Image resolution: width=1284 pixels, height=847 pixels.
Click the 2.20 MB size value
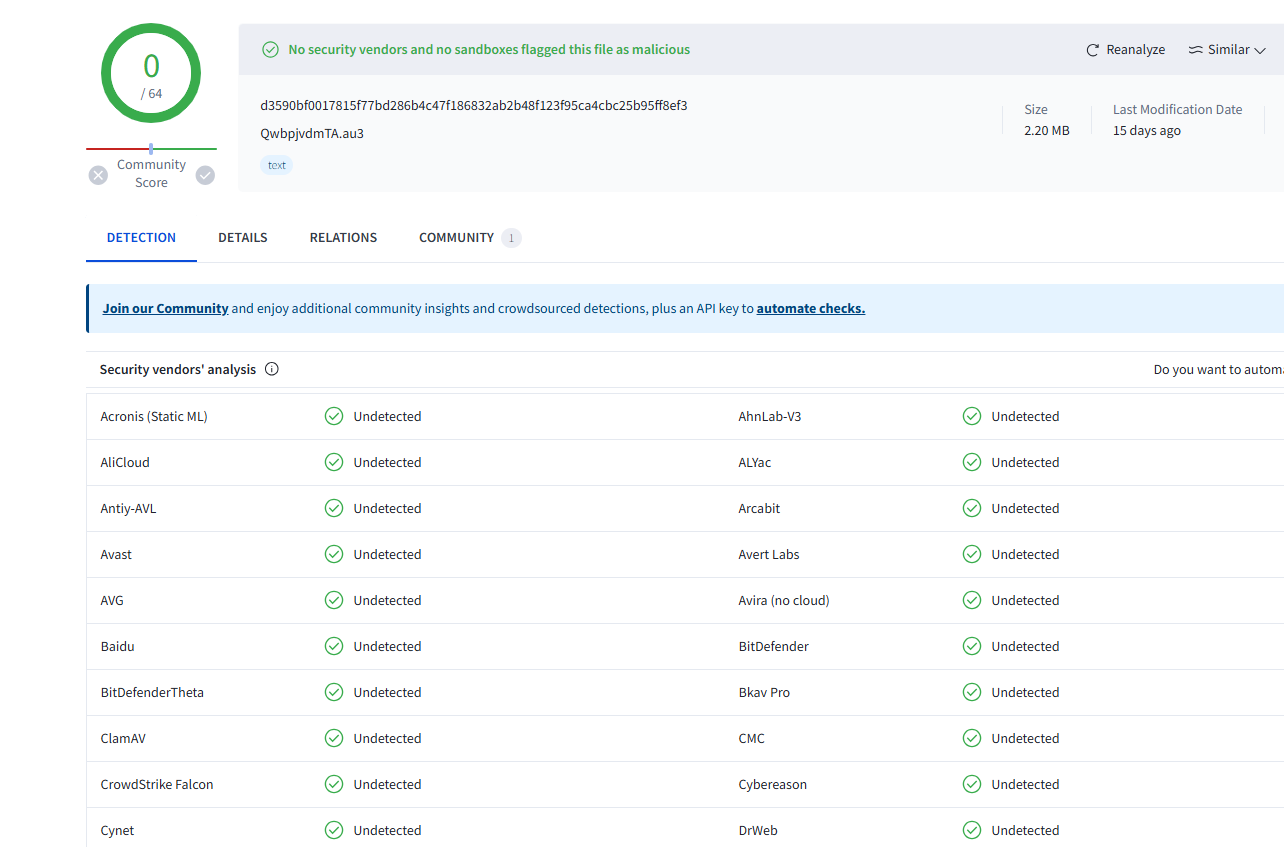tap(1047, 131)
